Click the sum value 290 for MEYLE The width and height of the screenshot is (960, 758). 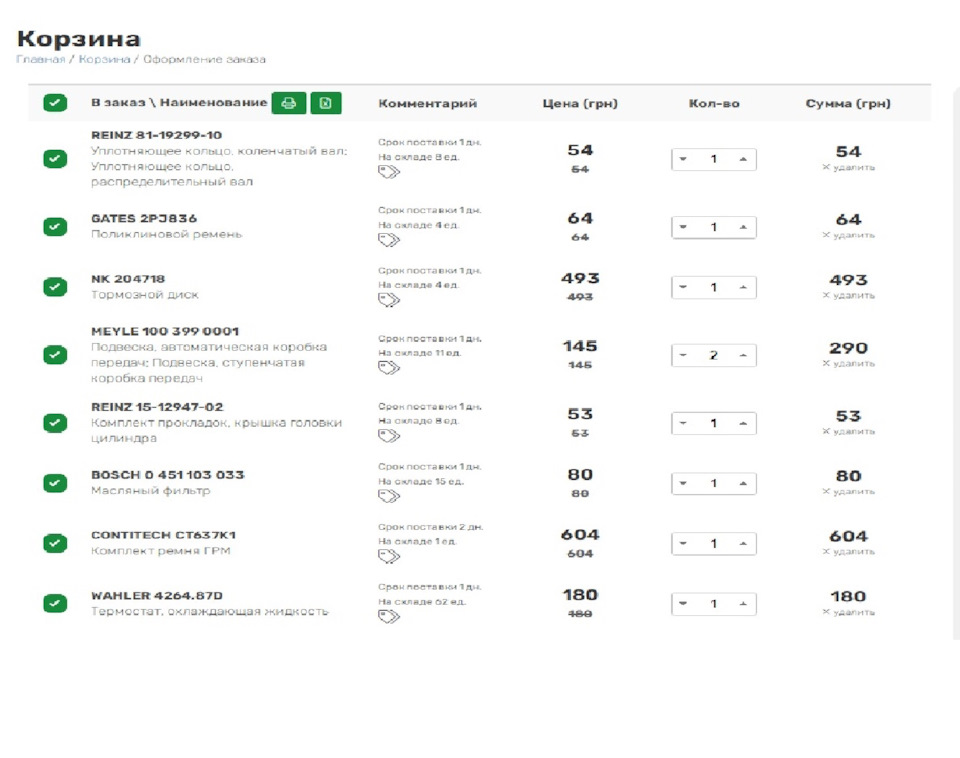click(x=849, y=348)
